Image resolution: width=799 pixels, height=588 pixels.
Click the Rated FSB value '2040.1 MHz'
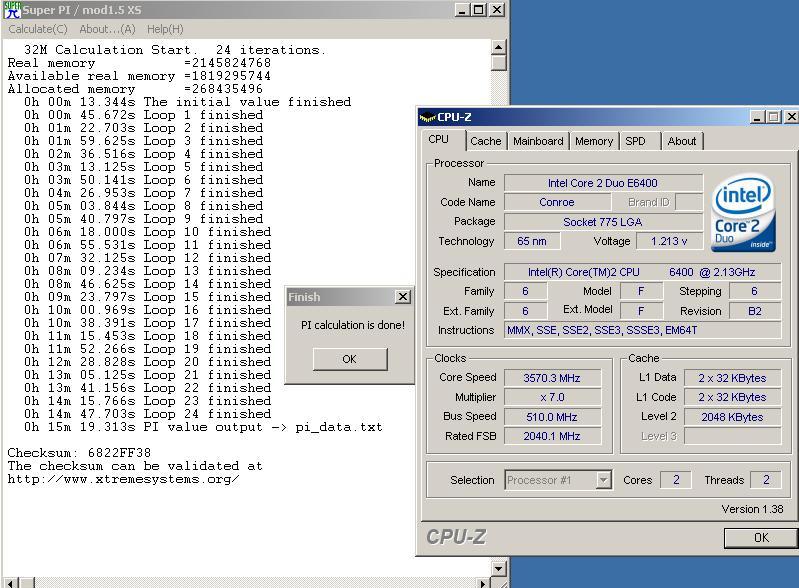(x=552, y=436)
